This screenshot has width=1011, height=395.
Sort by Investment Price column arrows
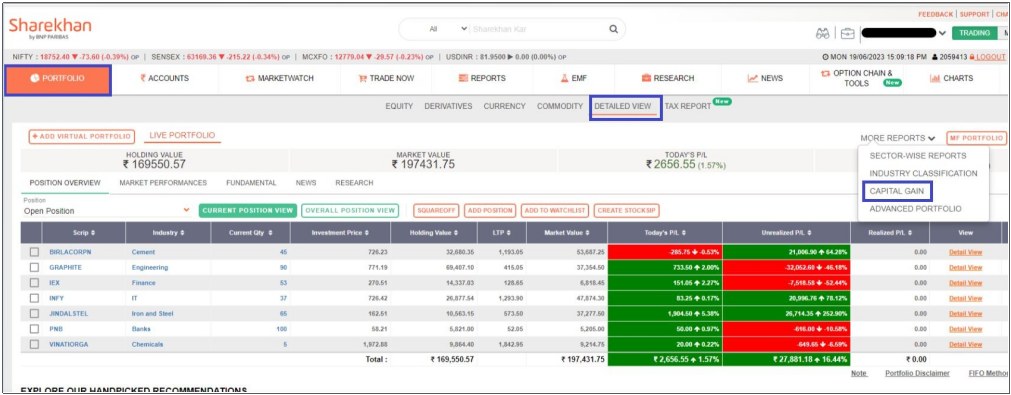coord(367,233)
